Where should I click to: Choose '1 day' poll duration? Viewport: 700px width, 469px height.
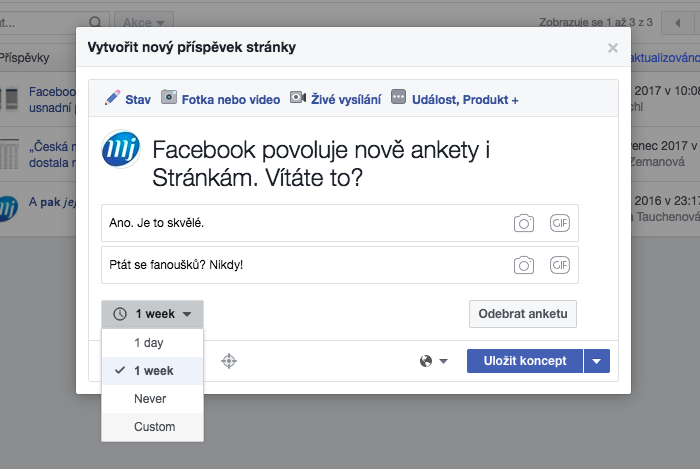tap(153, 343)
